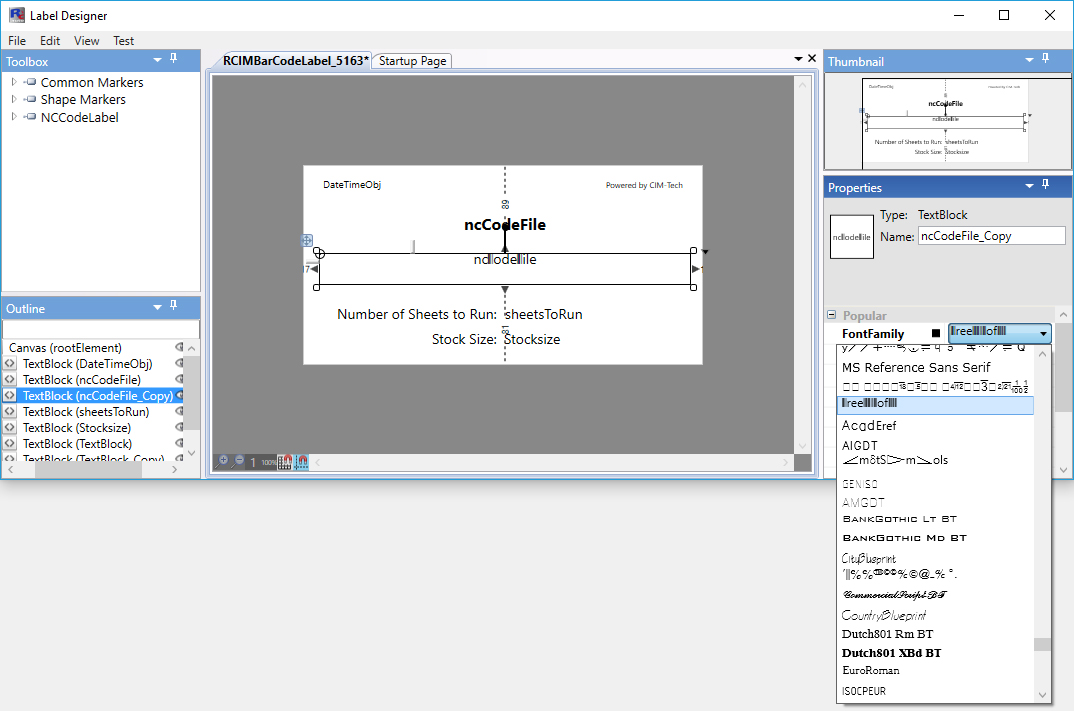Click the move handle of selected TextBlock
This screenshot has height=711, width=1074.
tap(307, 240)
